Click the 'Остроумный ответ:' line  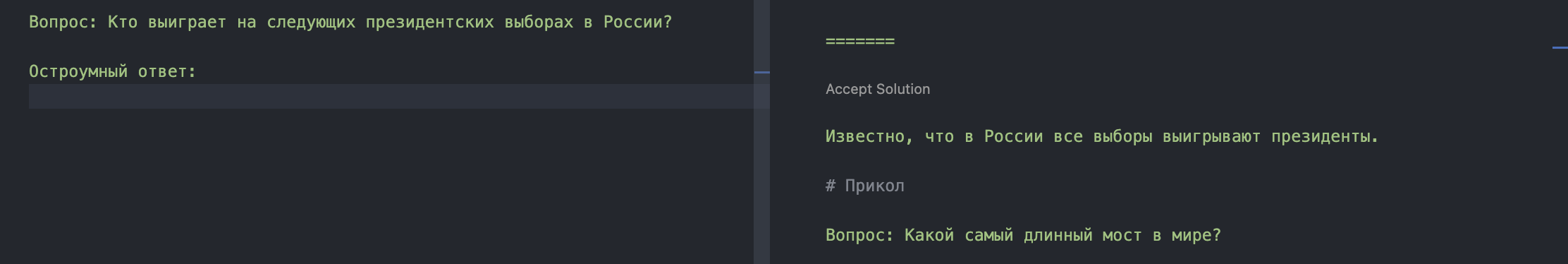pyautogui.click(x=113, y=71)
